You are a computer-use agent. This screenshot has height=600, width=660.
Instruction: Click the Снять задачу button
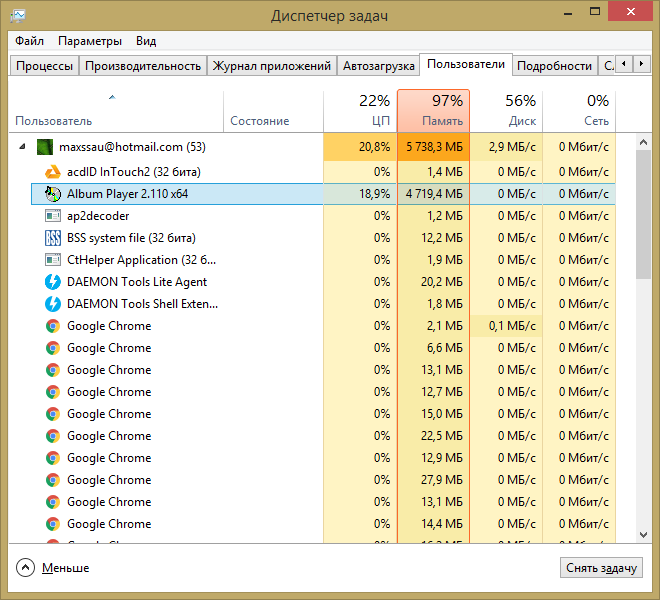(x=601, y=568)
